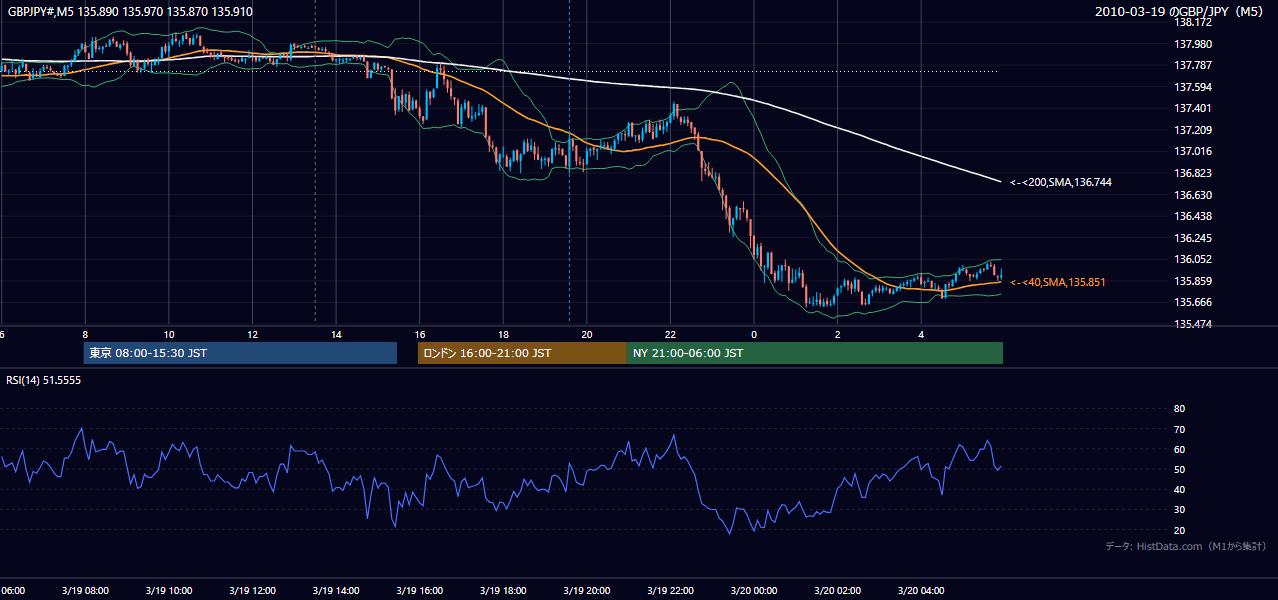Click price axis value 136.823
The image size is (1278, 600).
(x=1193, y=173)
